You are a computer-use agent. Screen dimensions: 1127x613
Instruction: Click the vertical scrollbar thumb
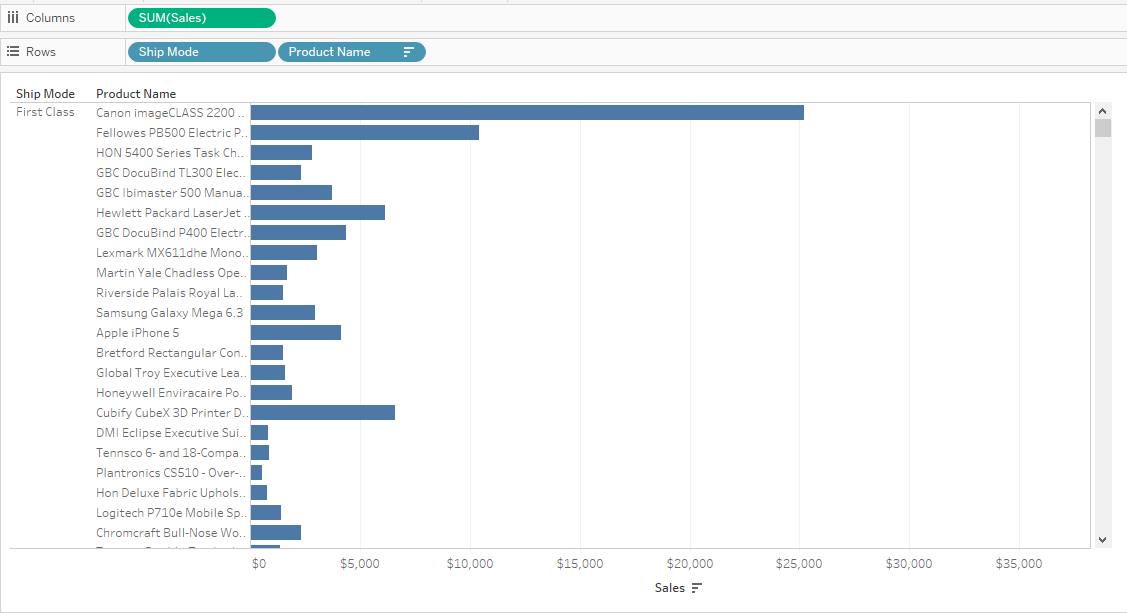tap(1103, 128)
